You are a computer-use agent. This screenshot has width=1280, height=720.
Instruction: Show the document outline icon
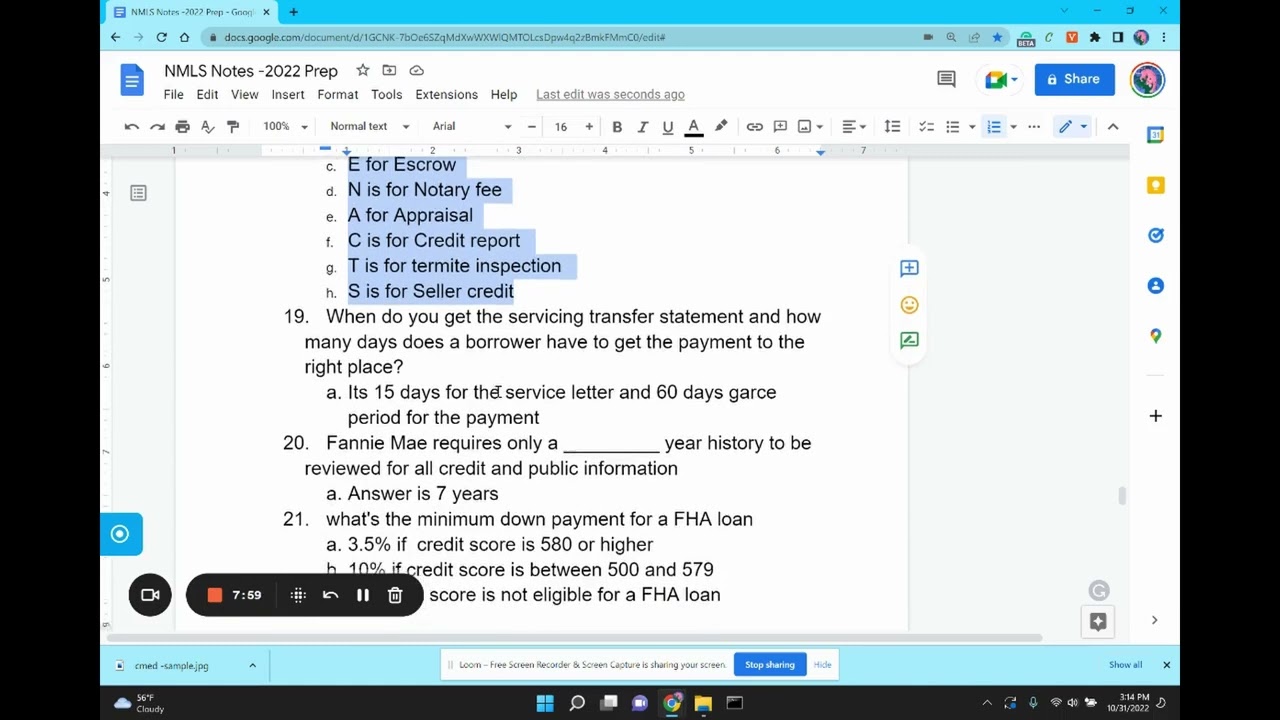click(x=139, y=193)
